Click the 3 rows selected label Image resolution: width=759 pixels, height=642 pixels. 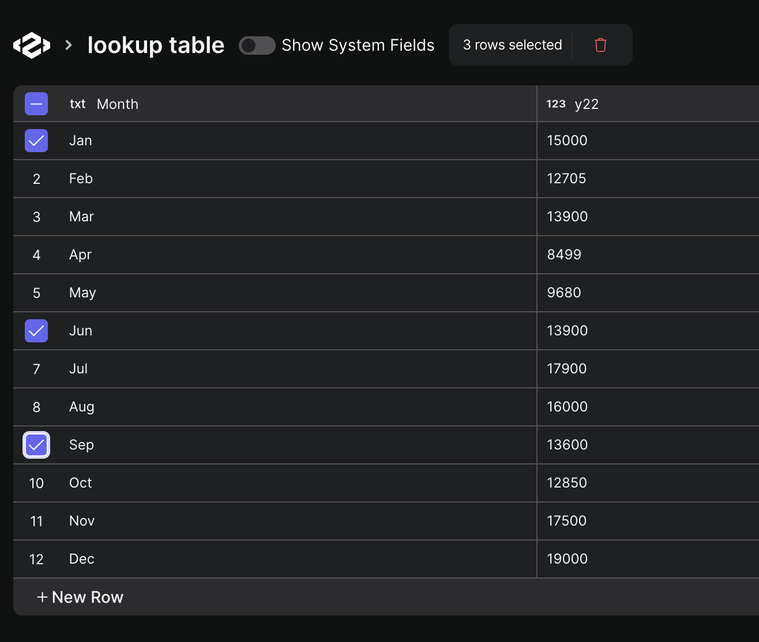tap(512, 45)
